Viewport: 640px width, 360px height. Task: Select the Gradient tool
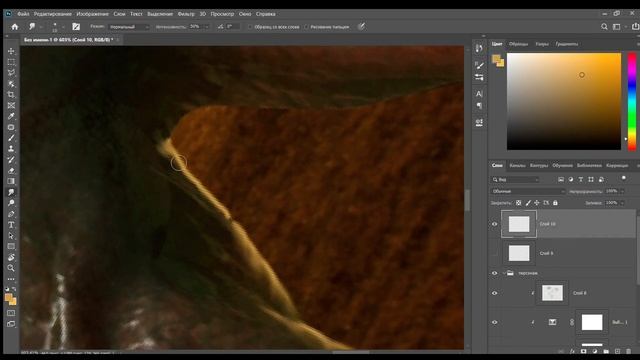[11, 181]
